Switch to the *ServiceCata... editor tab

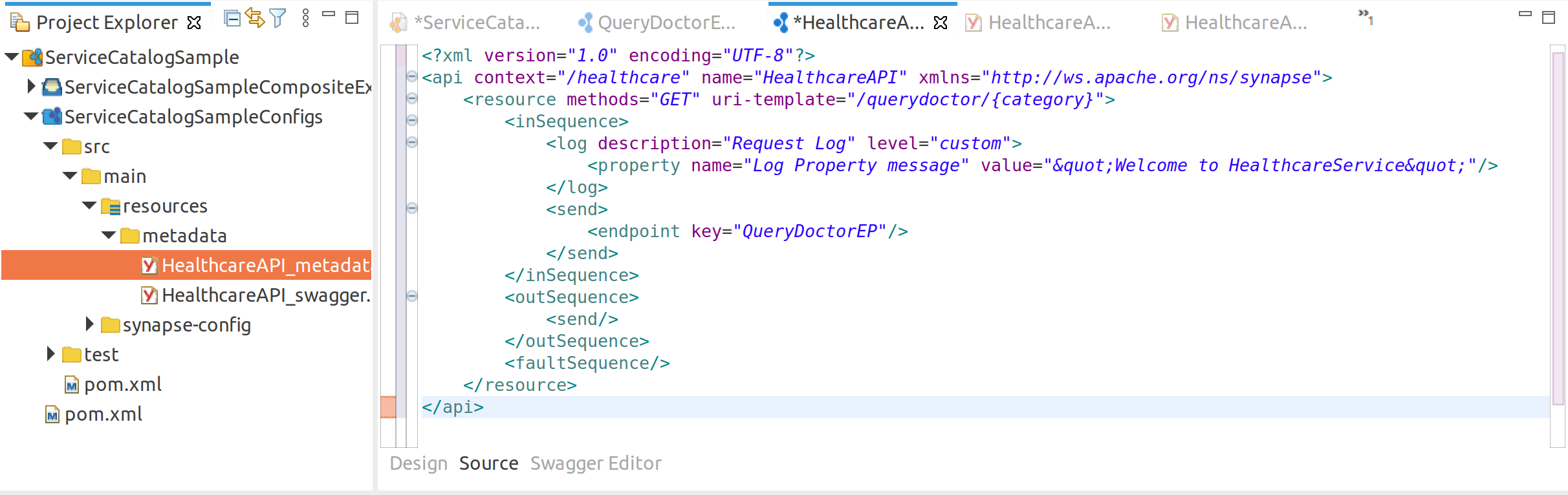465,23
